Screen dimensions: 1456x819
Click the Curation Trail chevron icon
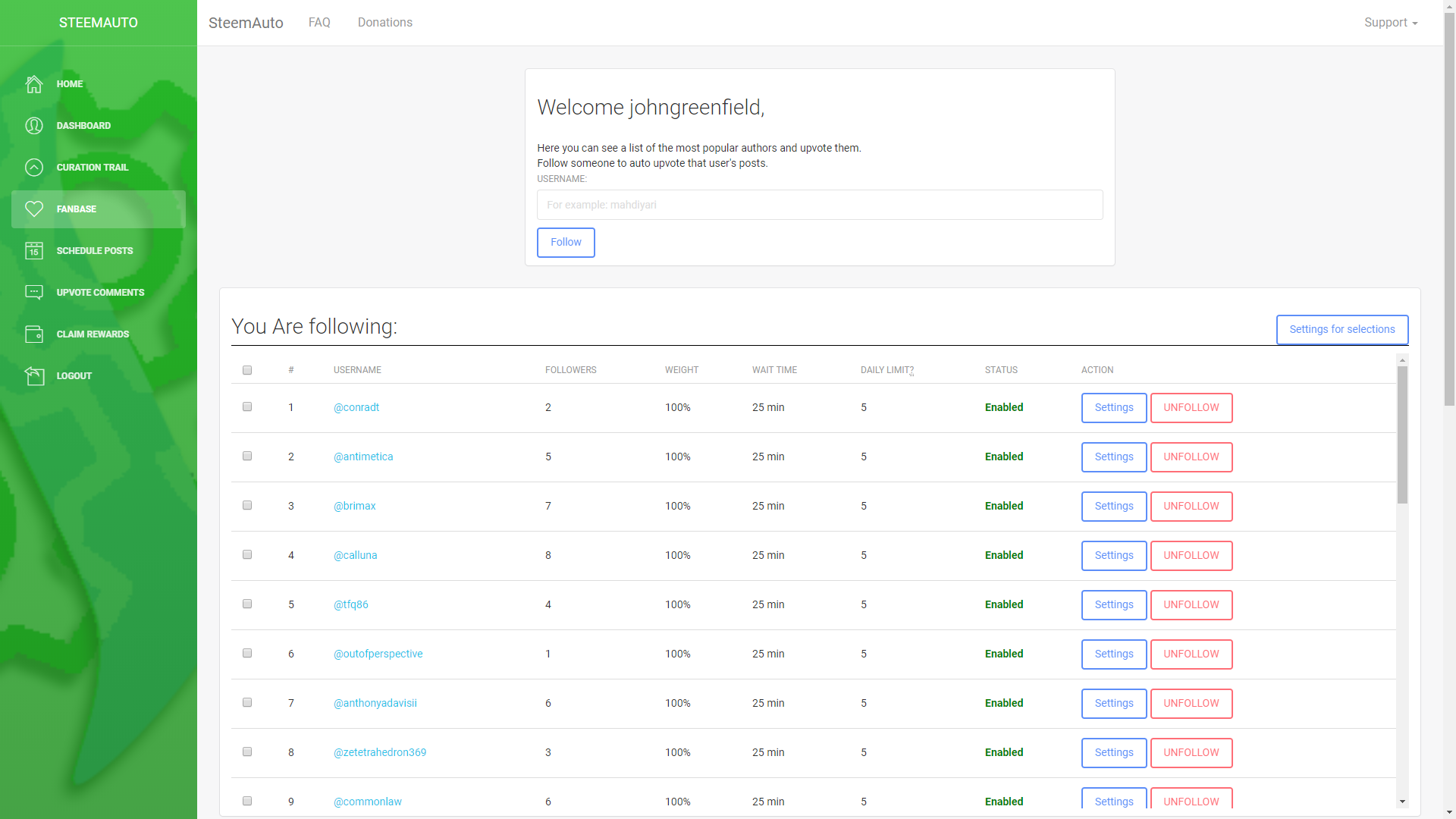coord(34,168)
